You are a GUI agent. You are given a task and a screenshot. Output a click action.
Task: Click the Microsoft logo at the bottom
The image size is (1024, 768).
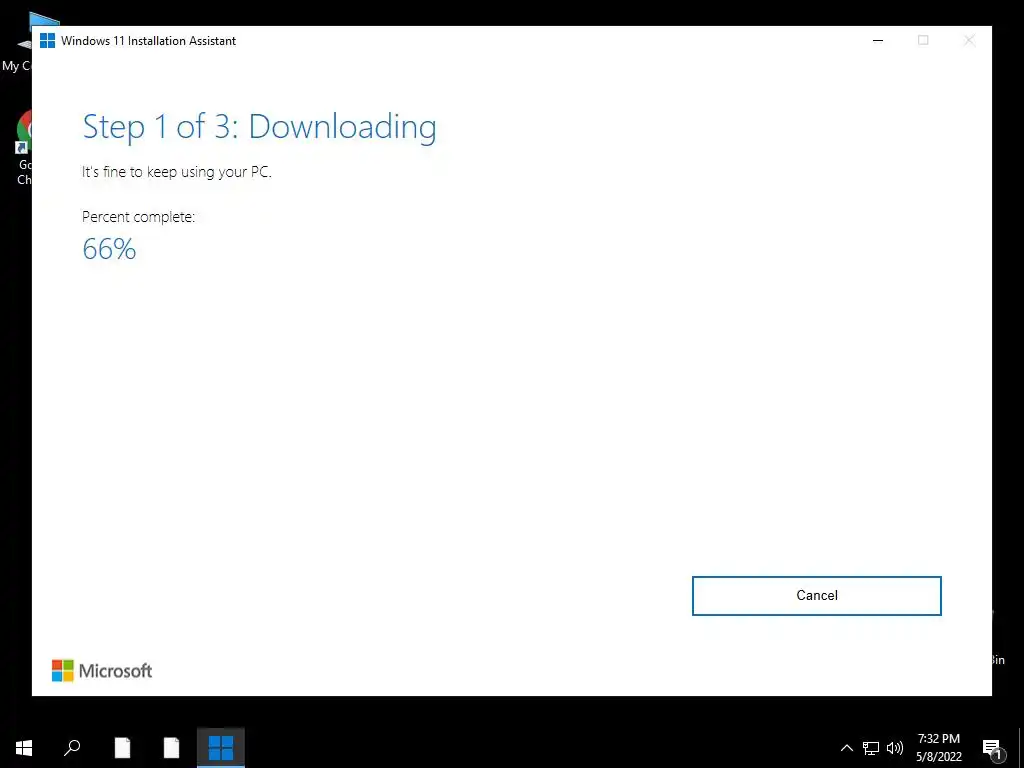coord(102,671)
